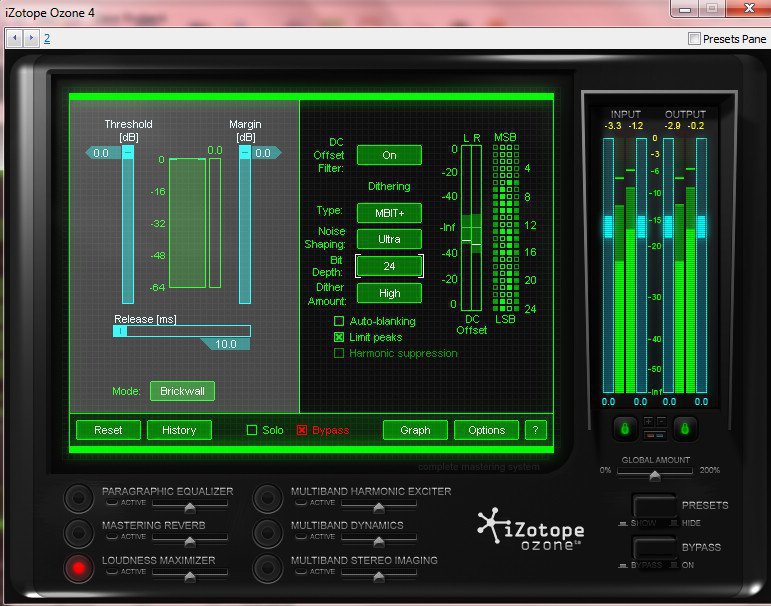Open the Dither Amount High selector
771x606 pixels.
tap(389, 293)
